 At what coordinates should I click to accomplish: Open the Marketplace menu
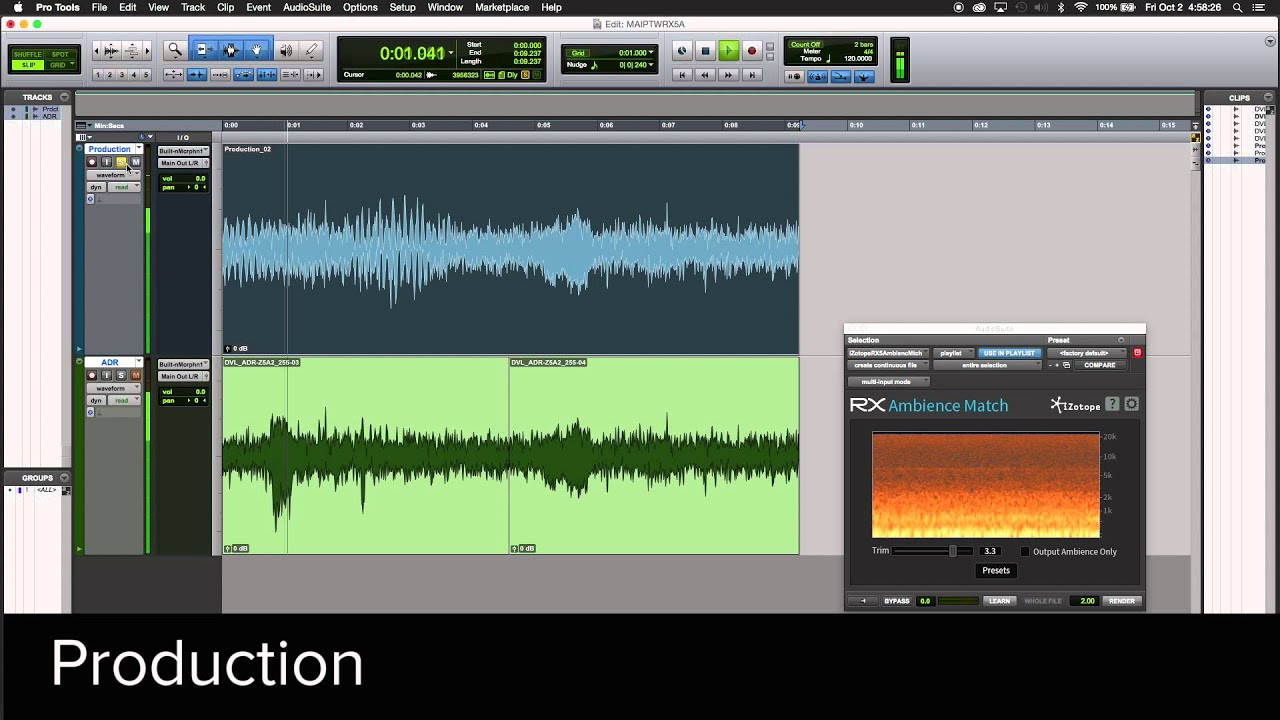pos(502,7)
